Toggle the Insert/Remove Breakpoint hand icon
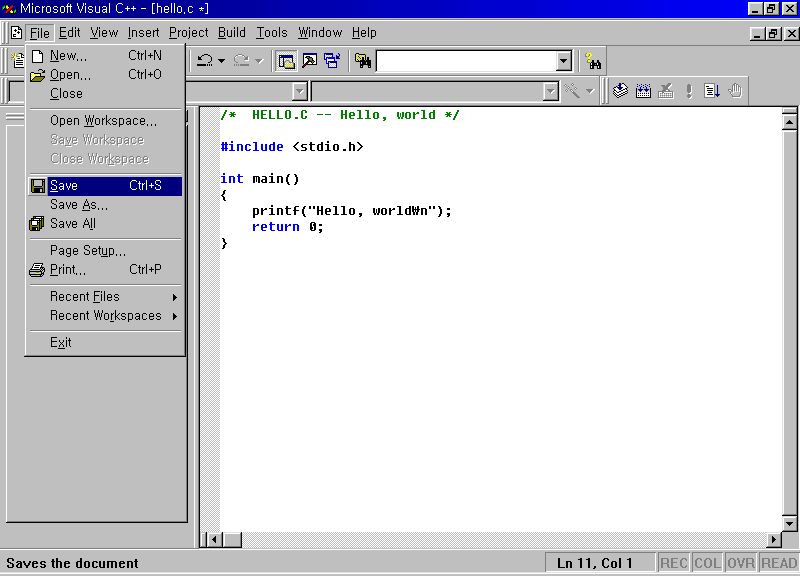 point(735,91)
